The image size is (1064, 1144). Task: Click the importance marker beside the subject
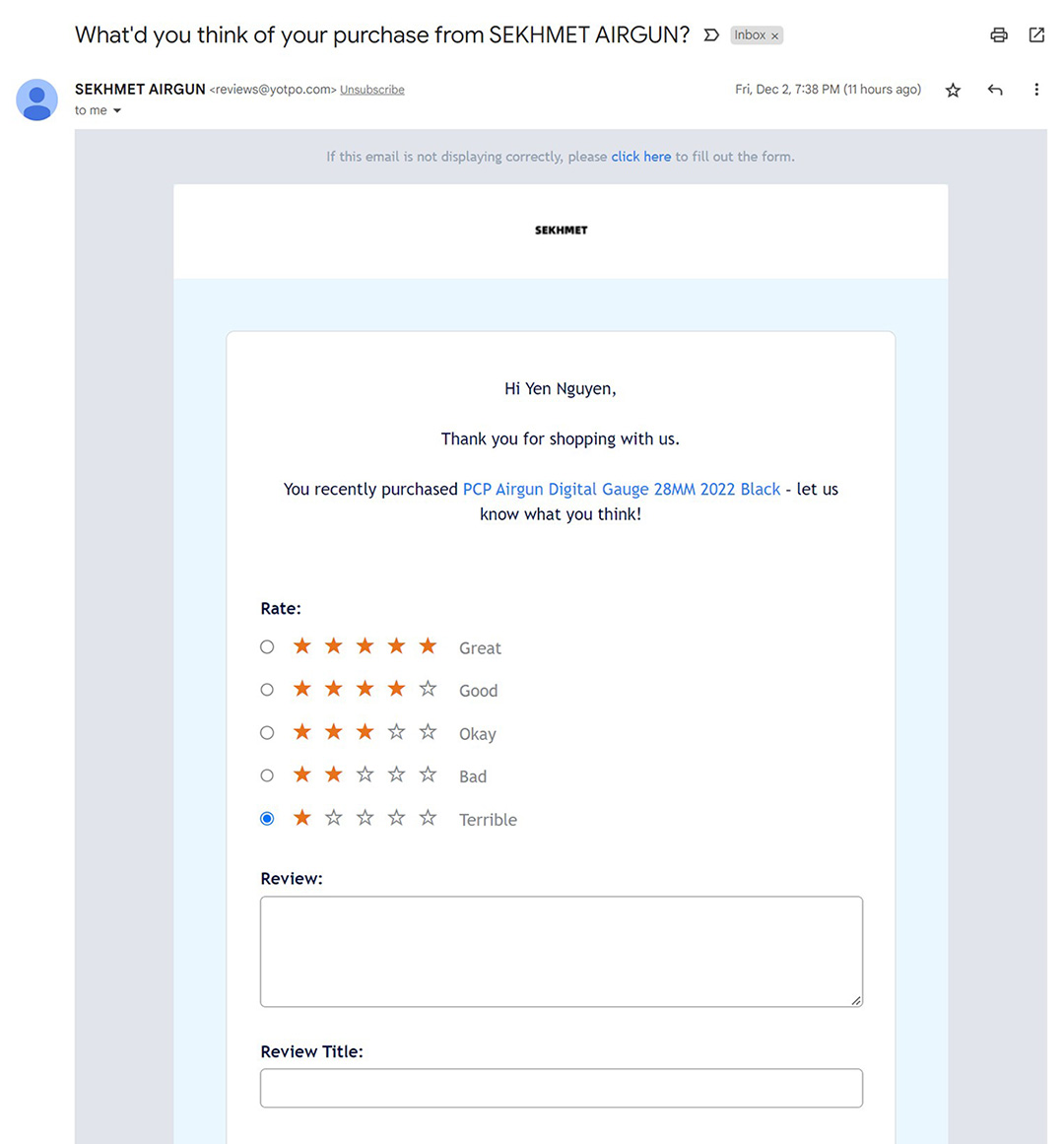pyautogui.click(x=711, y=35)
